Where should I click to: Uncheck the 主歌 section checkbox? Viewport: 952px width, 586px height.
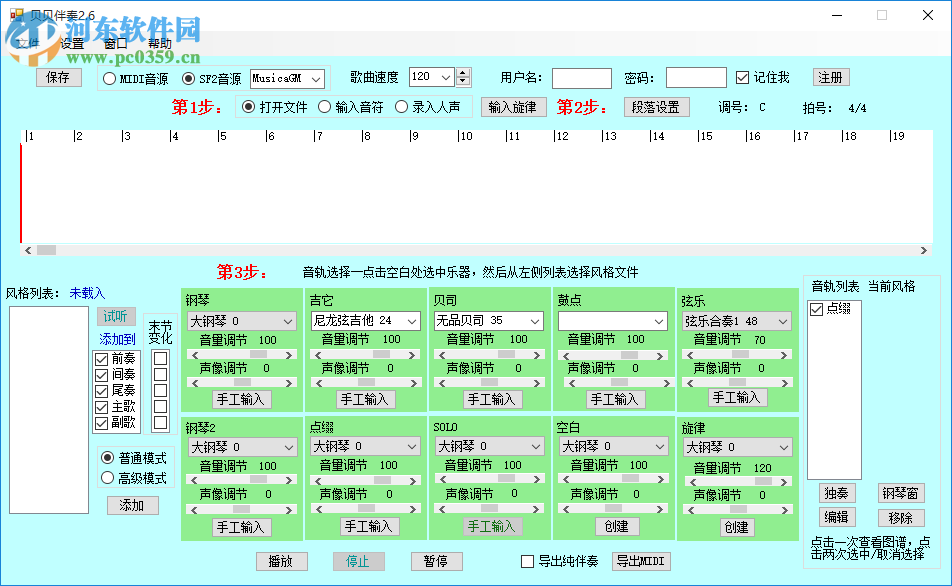[x=101, y=407]
